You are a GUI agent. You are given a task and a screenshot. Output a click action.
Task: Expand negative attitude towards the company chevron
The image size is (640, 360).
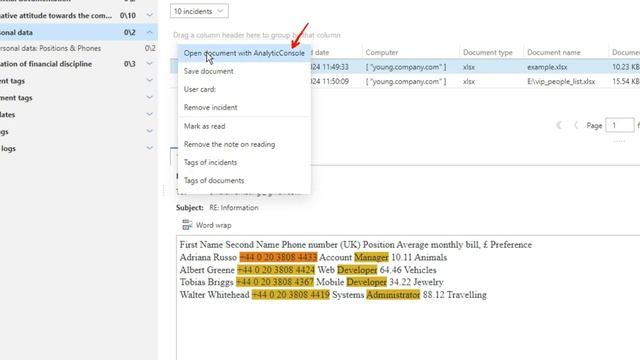pos(149,16)
